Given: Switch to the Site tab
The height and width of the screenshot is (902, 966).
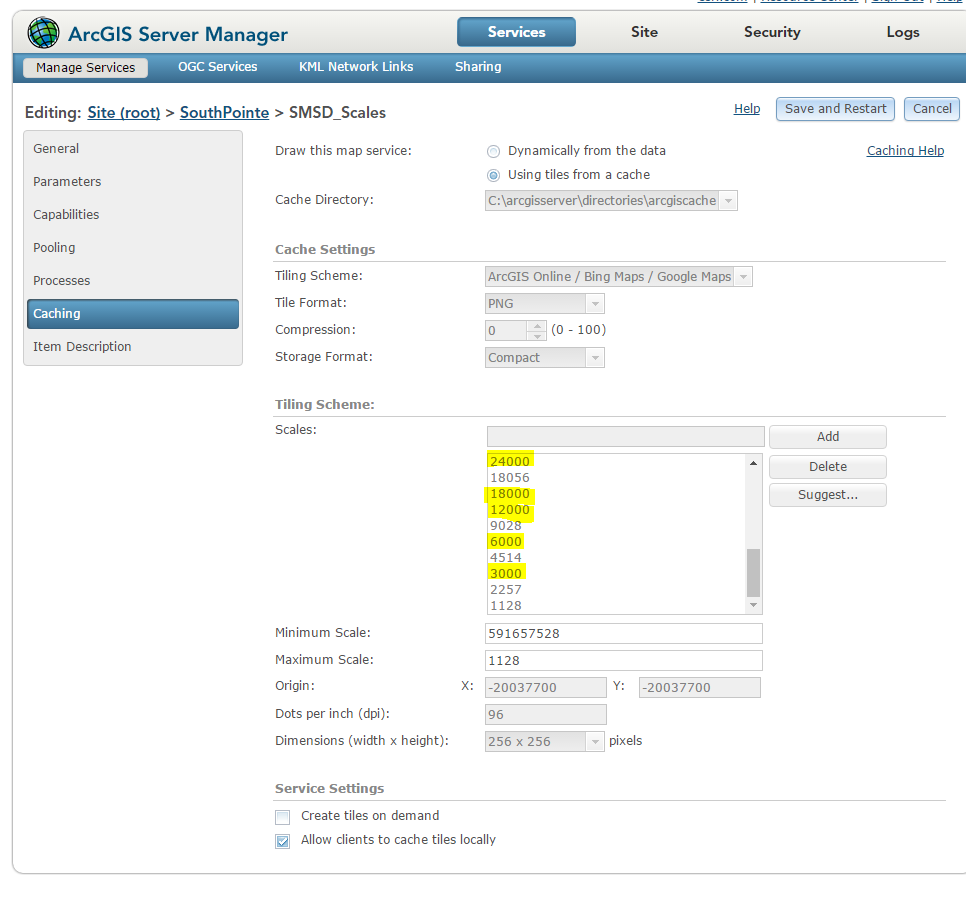Looking at the screenshot, I should point(644,32).
